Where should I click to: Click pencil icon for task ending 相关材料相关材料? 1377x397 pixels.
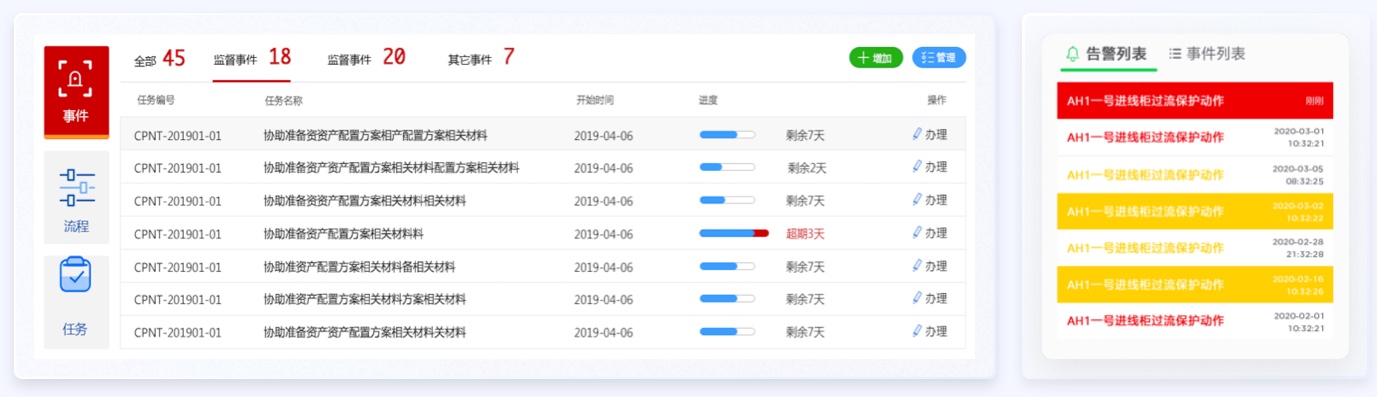coord(917,199)
